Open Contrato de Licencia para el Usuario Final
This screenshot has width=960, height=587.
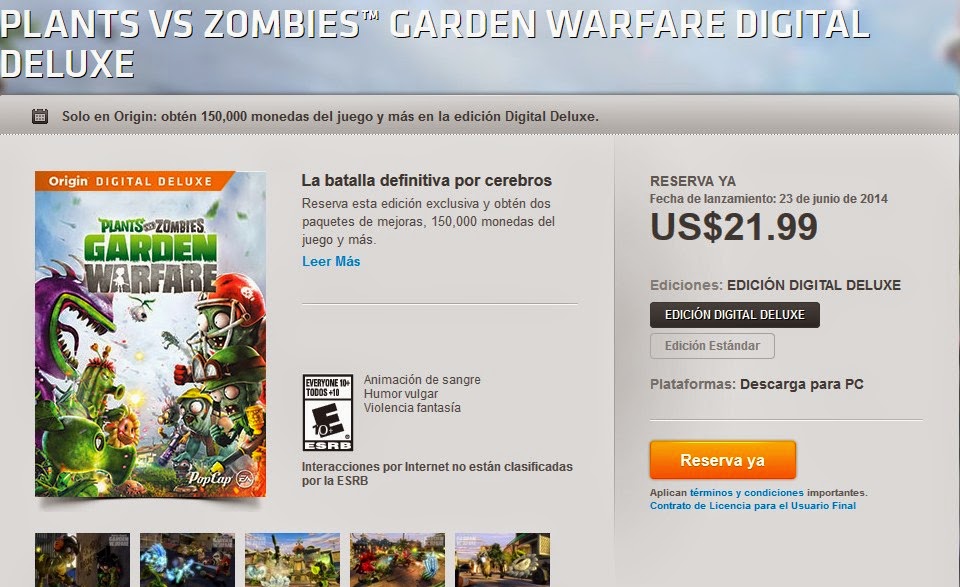click(x=753, y=506)
